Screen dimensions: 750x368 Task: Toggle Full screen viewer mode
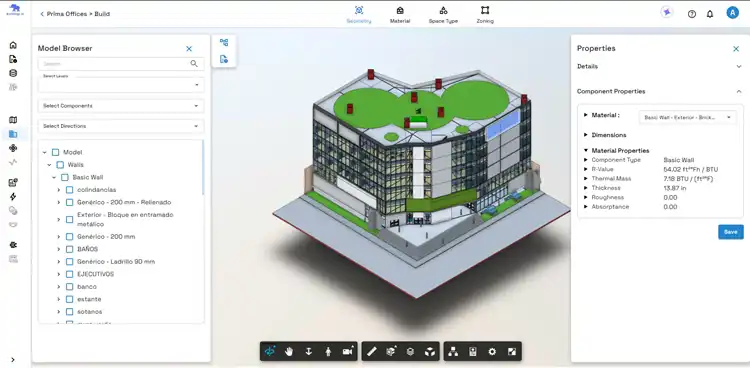[511, 351]
